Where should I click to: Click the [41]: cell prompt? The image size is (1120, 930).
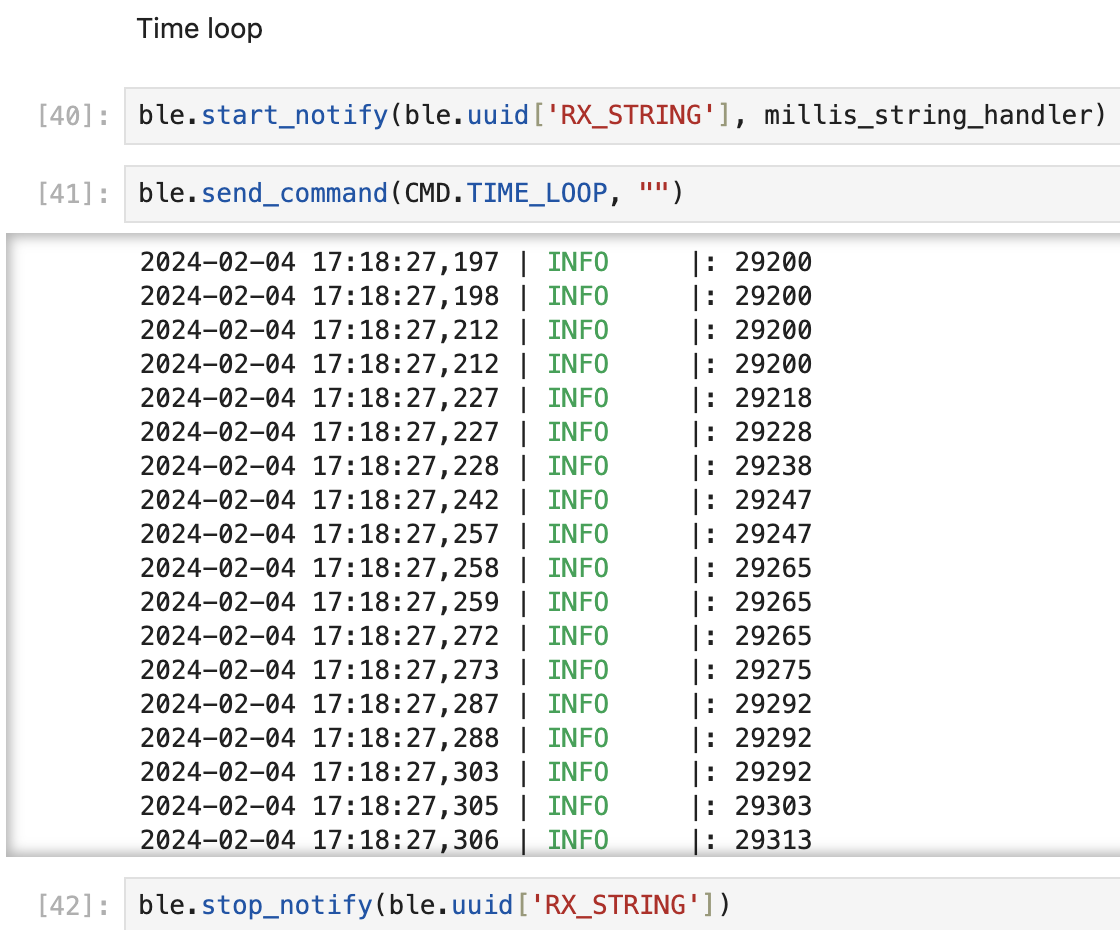[74, 194]
